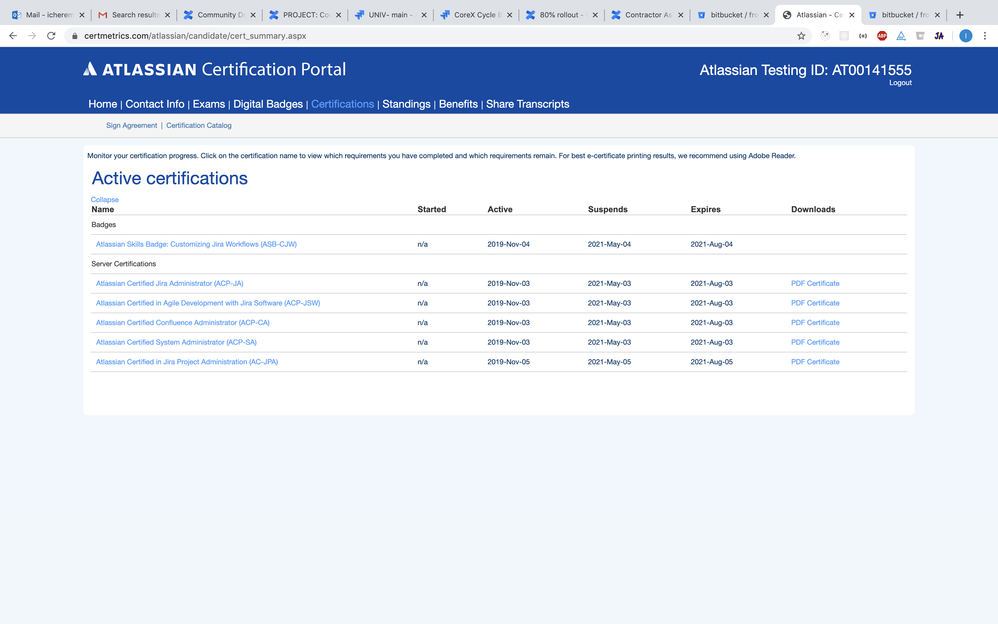Viewport: 998px width, 624px height.
Task: Open Chrome's three-dot menu icon
Action: click(985, 36)
